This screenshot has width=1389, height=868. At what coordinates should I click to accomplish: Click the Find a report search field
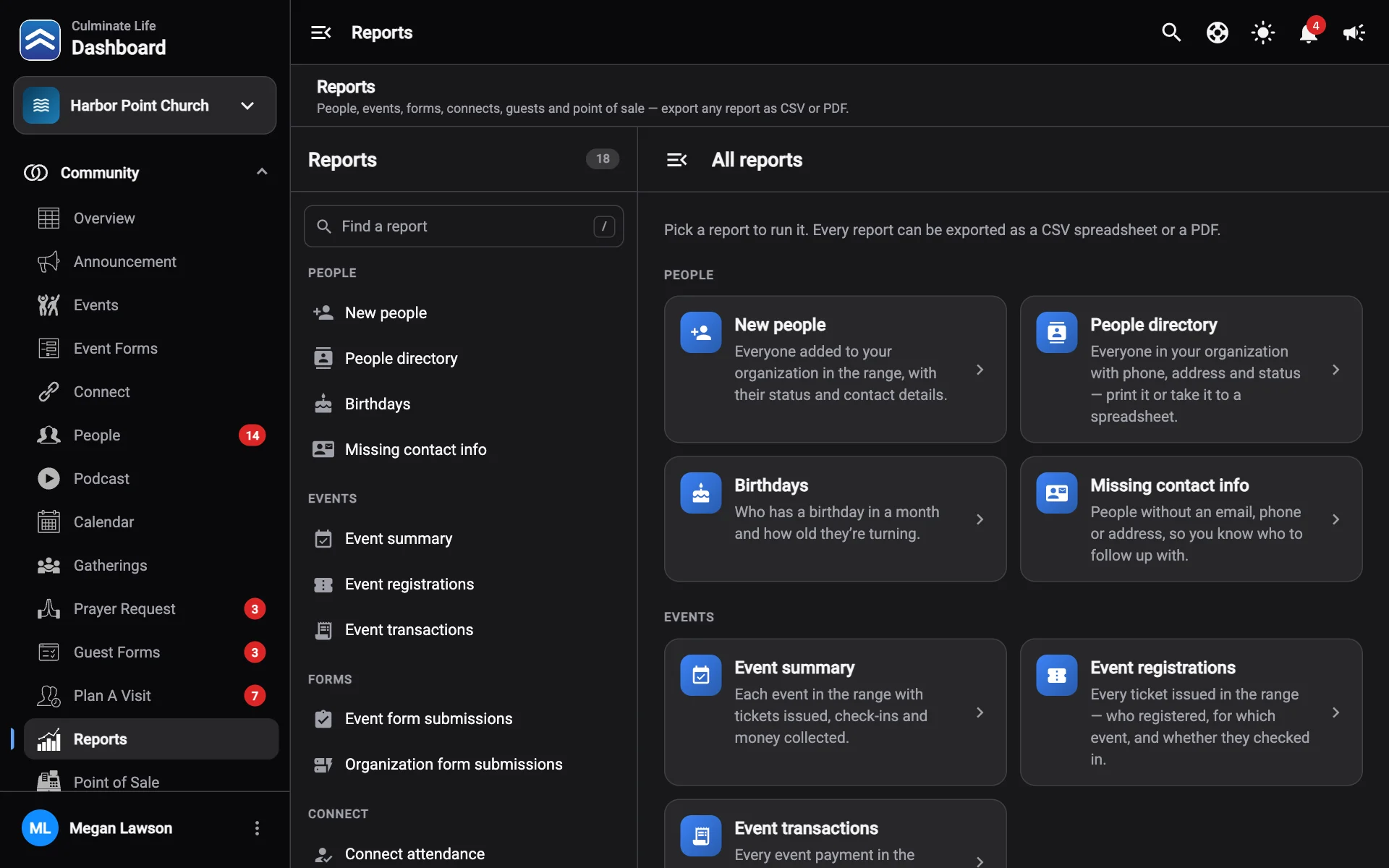point(464,226)
